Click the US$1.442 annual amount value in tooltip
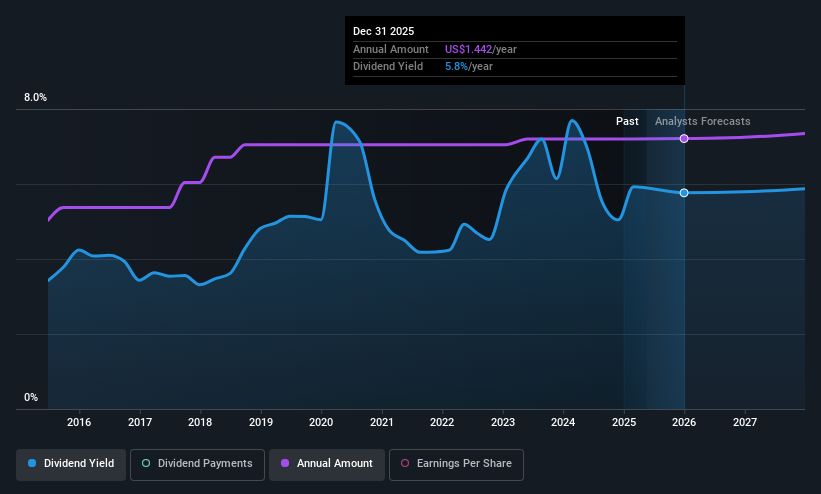 469,49
